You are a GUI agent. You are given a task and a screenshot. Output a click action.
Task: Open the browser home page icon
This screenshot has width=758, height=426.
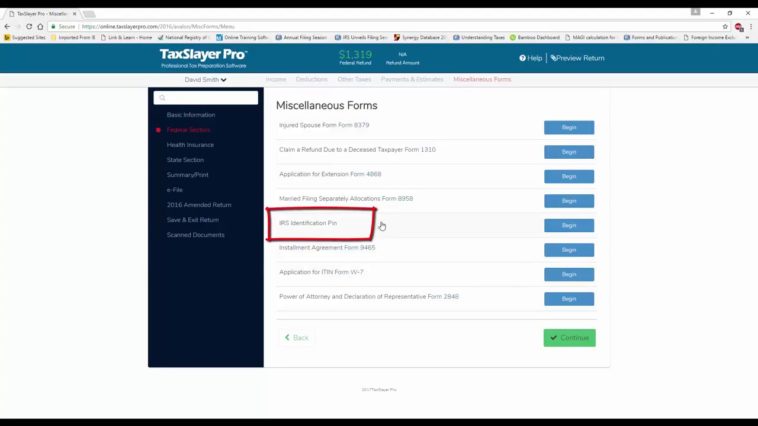(x=39, y=26)
